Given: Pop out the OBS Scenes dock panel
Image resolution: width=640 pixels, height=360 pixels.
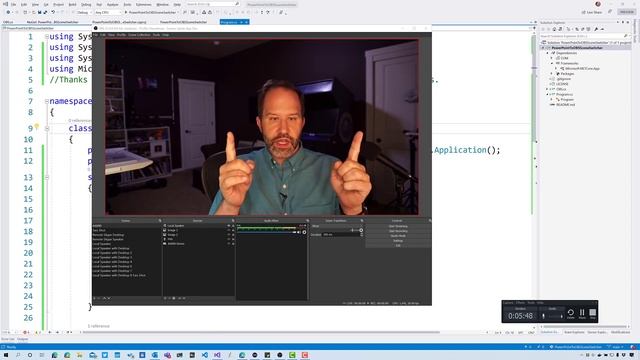Looking at the screenshot, I should point(160,220).
